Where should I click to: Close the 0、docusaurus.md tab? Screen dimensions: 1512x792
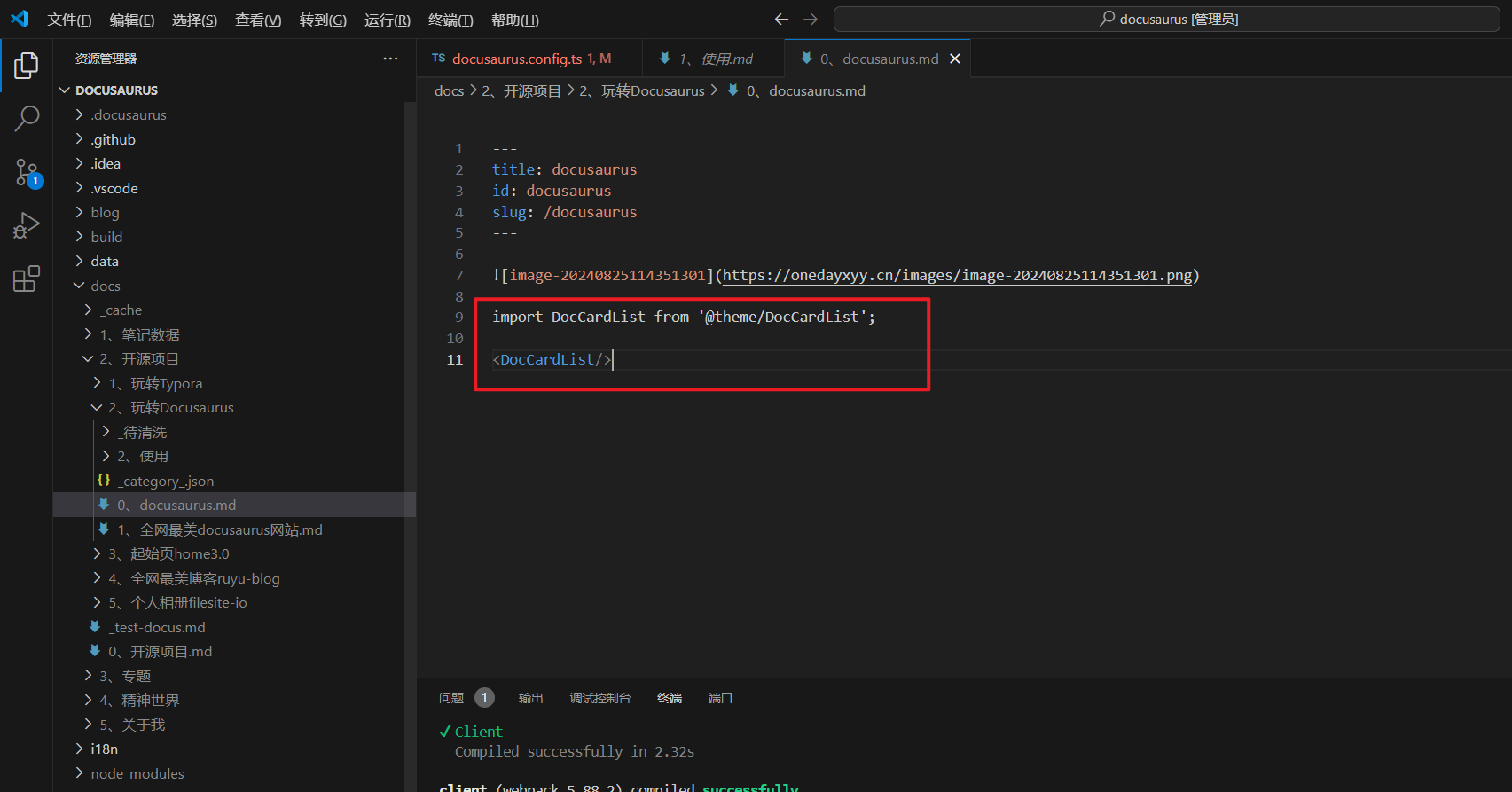tap(955, 59)
